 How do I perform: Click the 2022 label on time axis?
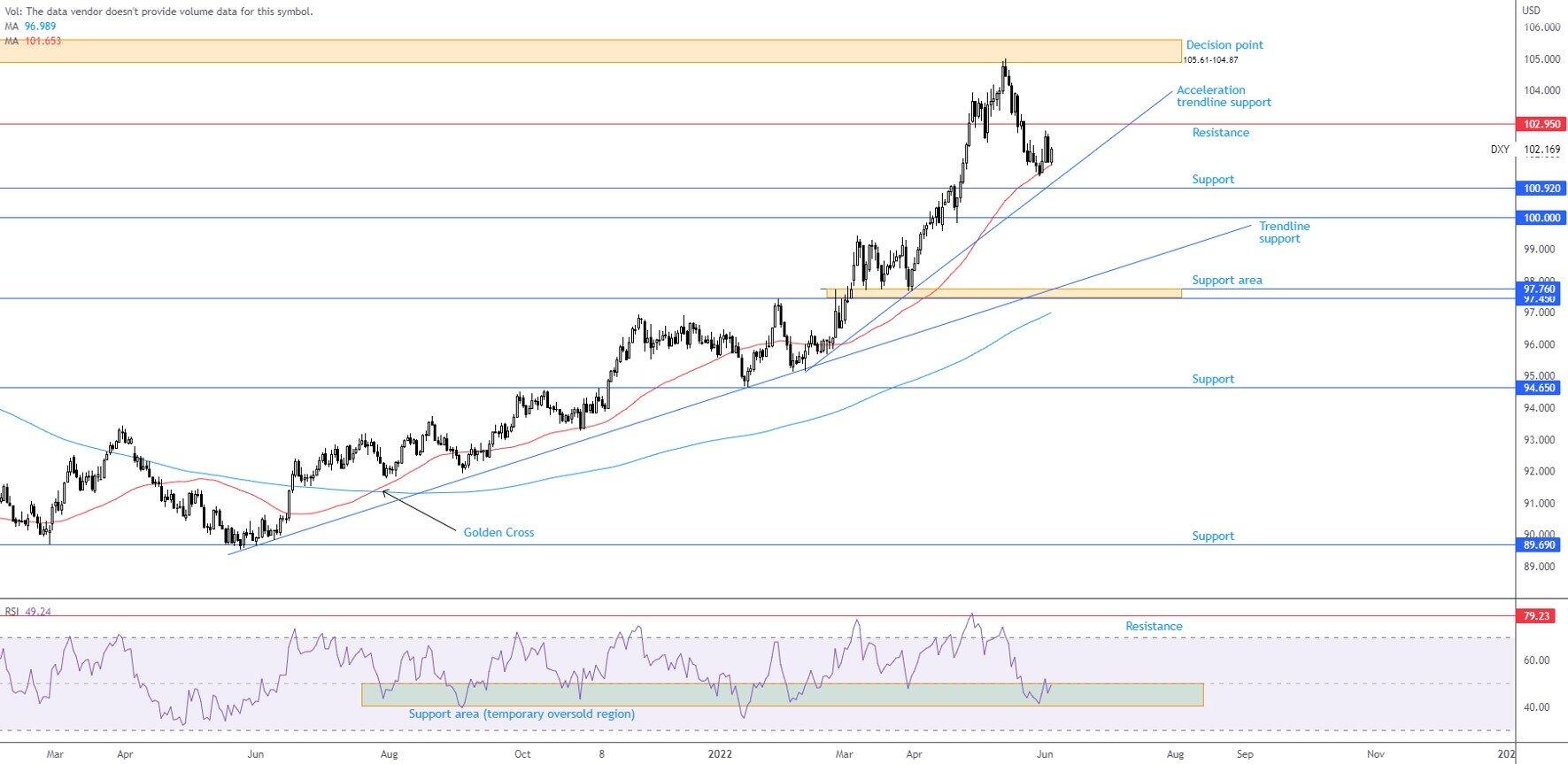point(722,754)
